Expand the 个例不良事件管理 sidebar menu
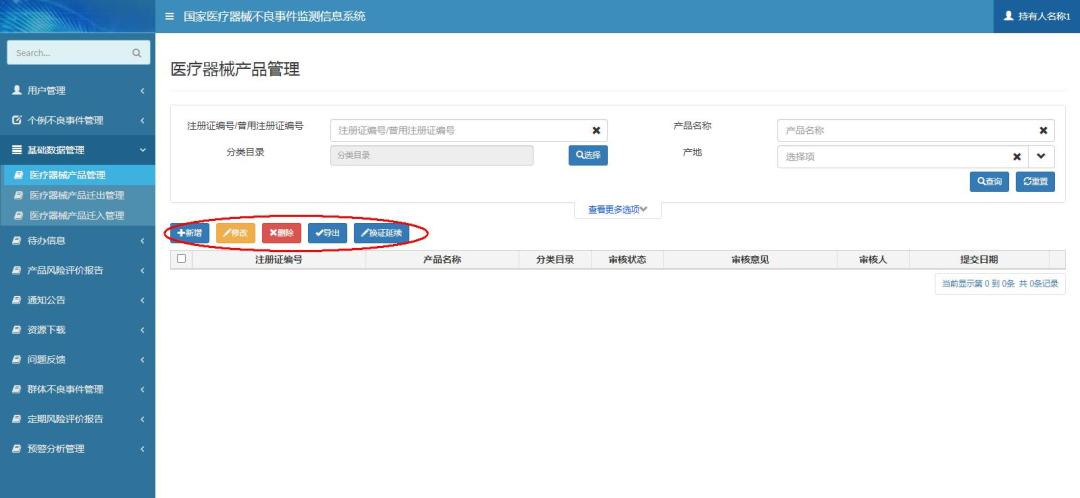This screenshot has width=1080, height=498. 78,121
